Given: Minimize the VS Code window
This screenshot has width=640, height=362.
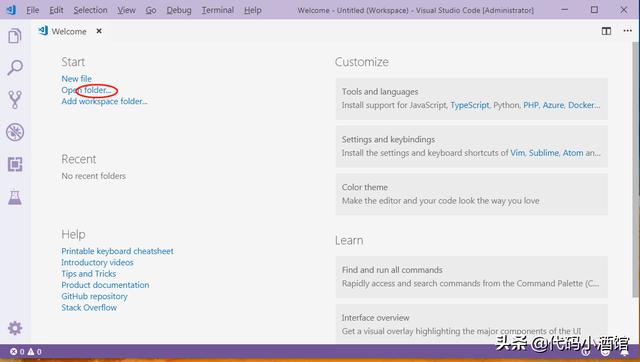Looking at the screenshot, I should [x=564, y=9].
